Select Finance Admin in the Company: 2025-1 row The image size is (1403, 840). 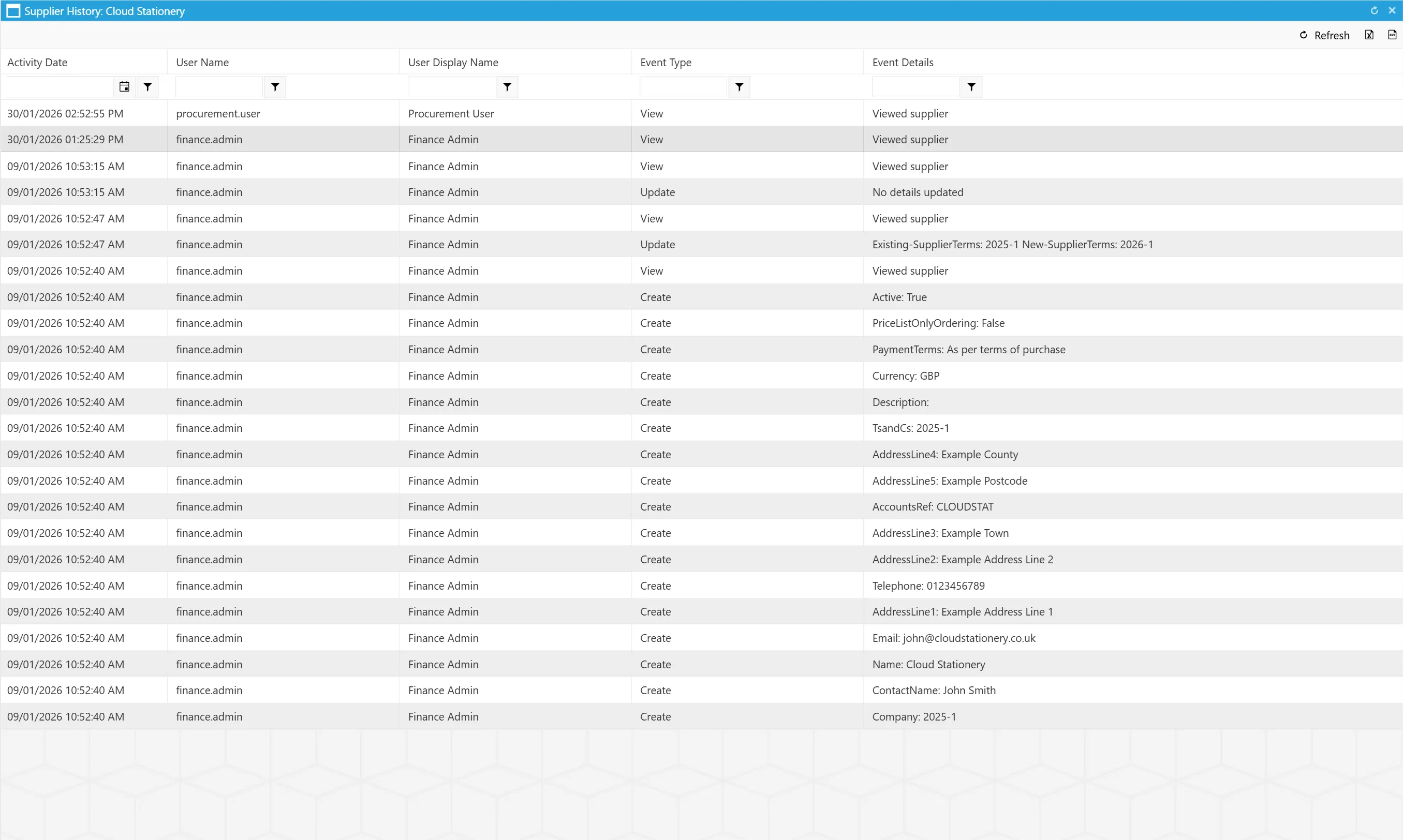click(x=515, y=716)
